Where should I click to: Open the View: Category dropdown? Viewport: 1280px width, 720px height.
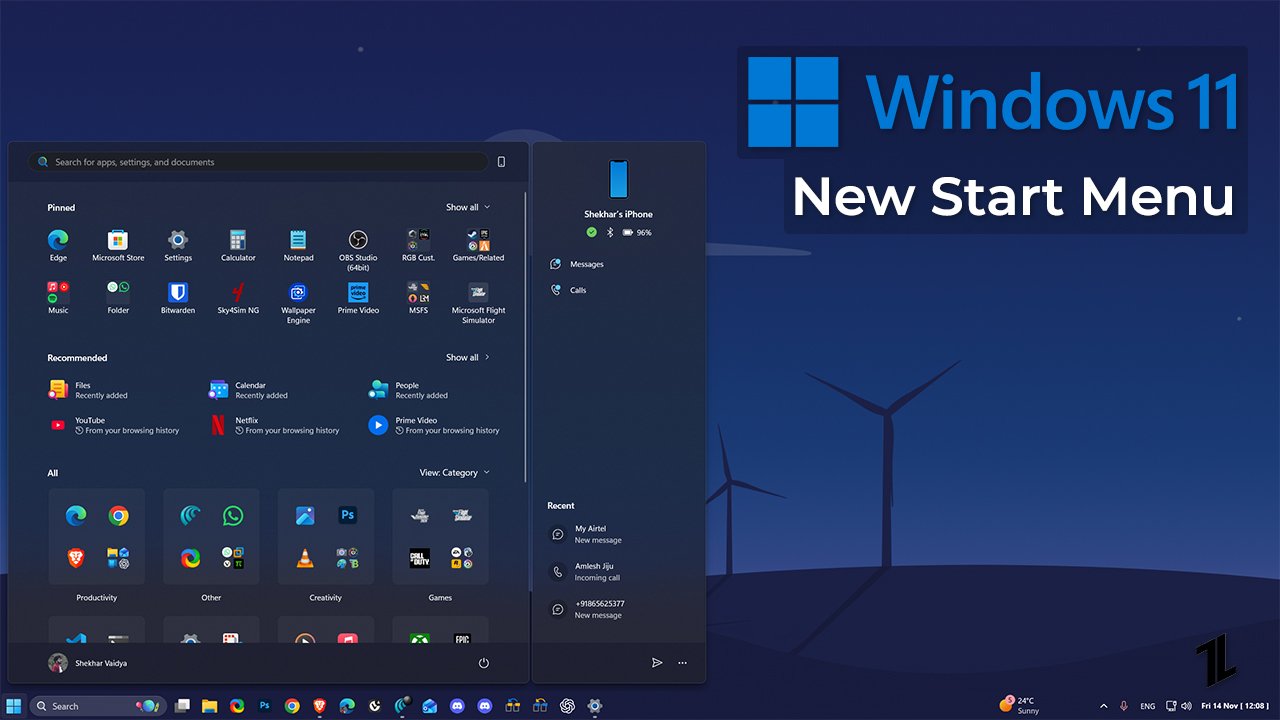coord(452,472)
